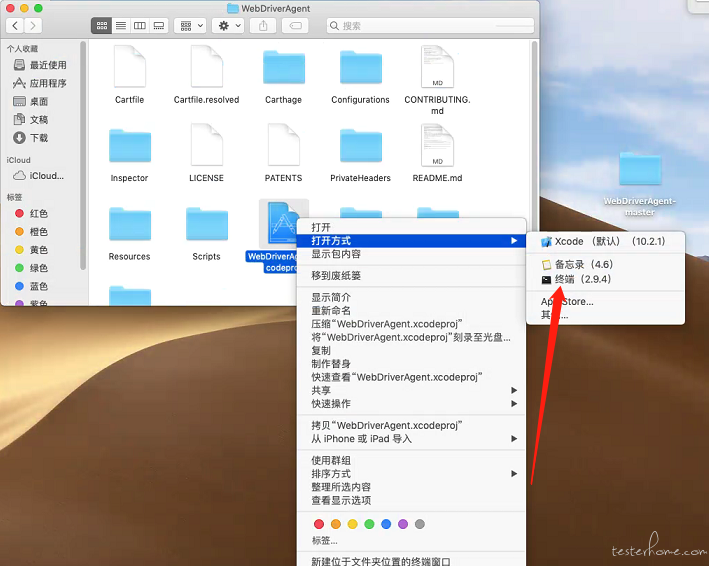Image resolution: width=709 pixels, height=566 pixels.
Task: Apply red tag dot in context menu
Action: tap(319, 524)
